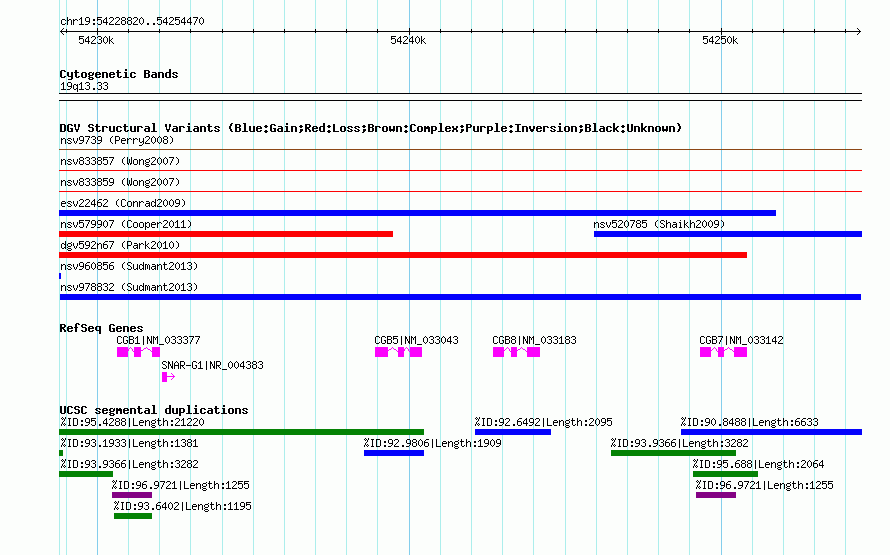Click the CGB8|NM_033183 gene label
890x555 pixels.
[534, 340]
